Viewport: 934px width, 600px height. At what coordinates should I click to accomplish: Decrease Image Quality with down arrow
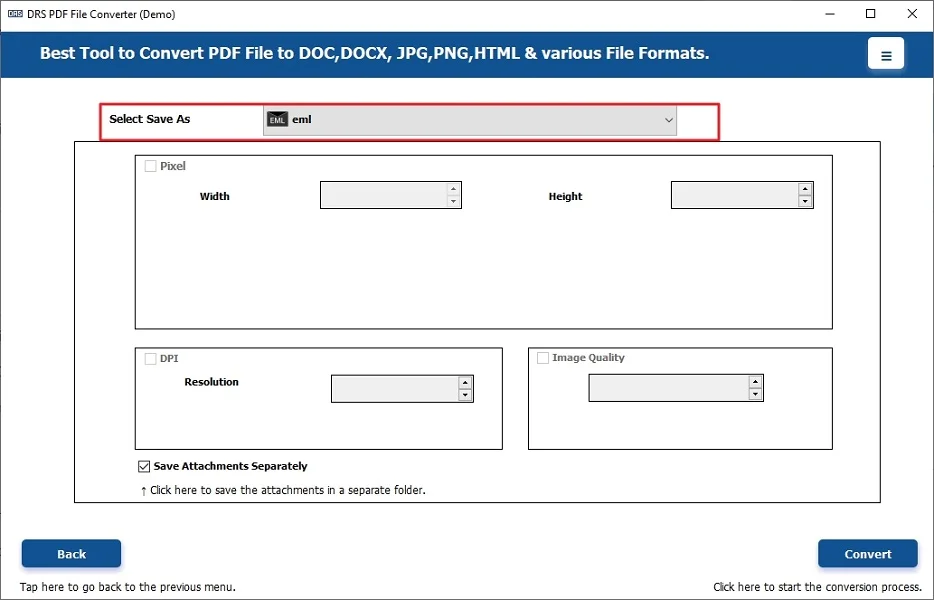755,395
